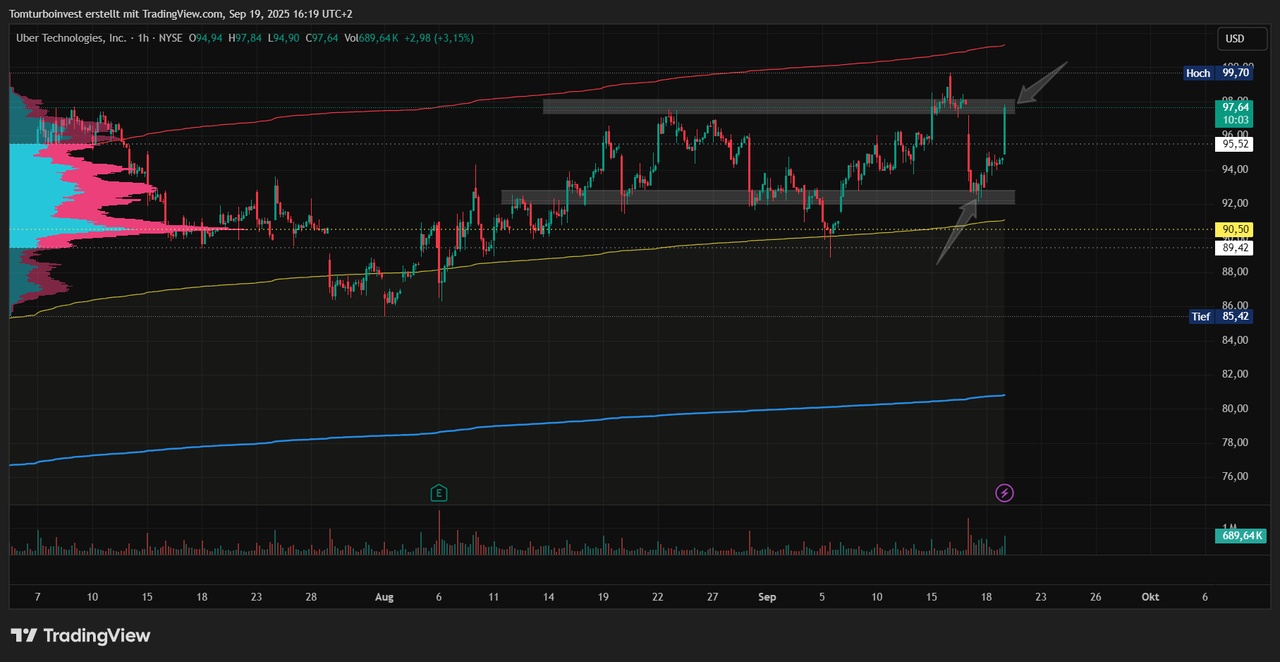Click the '88,00' price axis label
1280x662 pixels.
1235,272
